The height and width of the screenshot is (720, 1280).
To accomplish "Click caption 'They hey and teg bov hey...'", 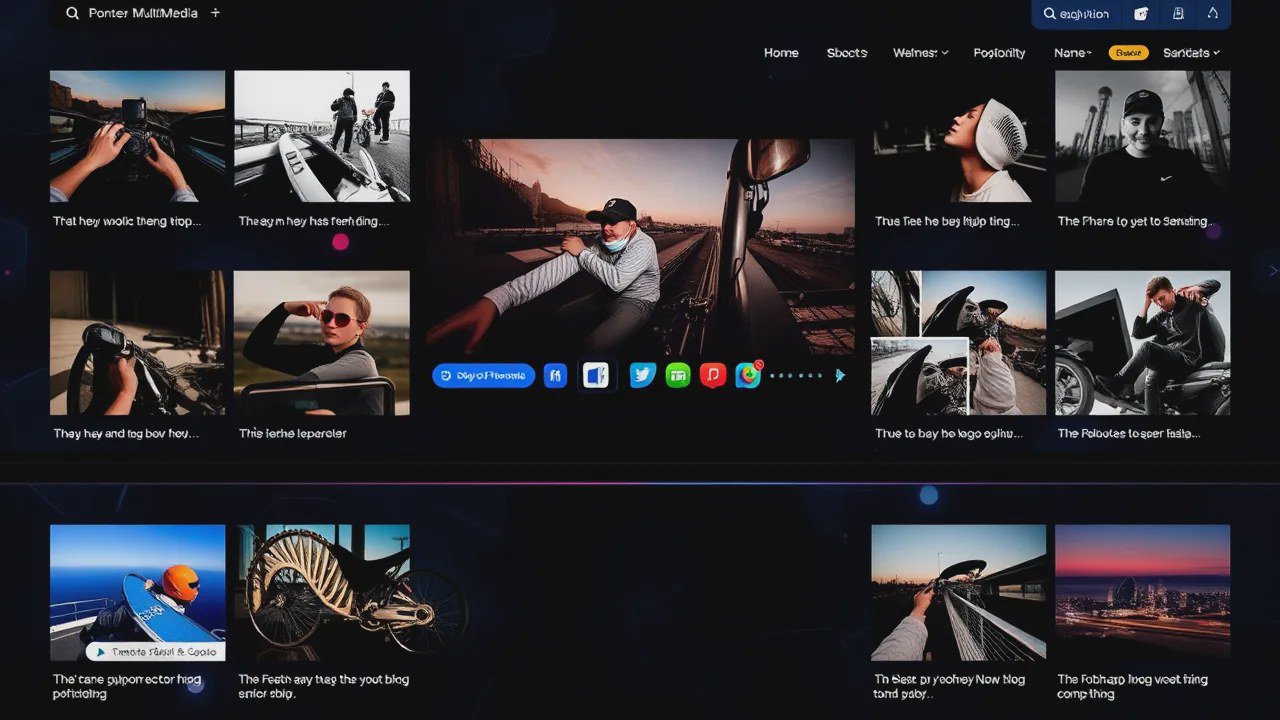I will 126,434.
